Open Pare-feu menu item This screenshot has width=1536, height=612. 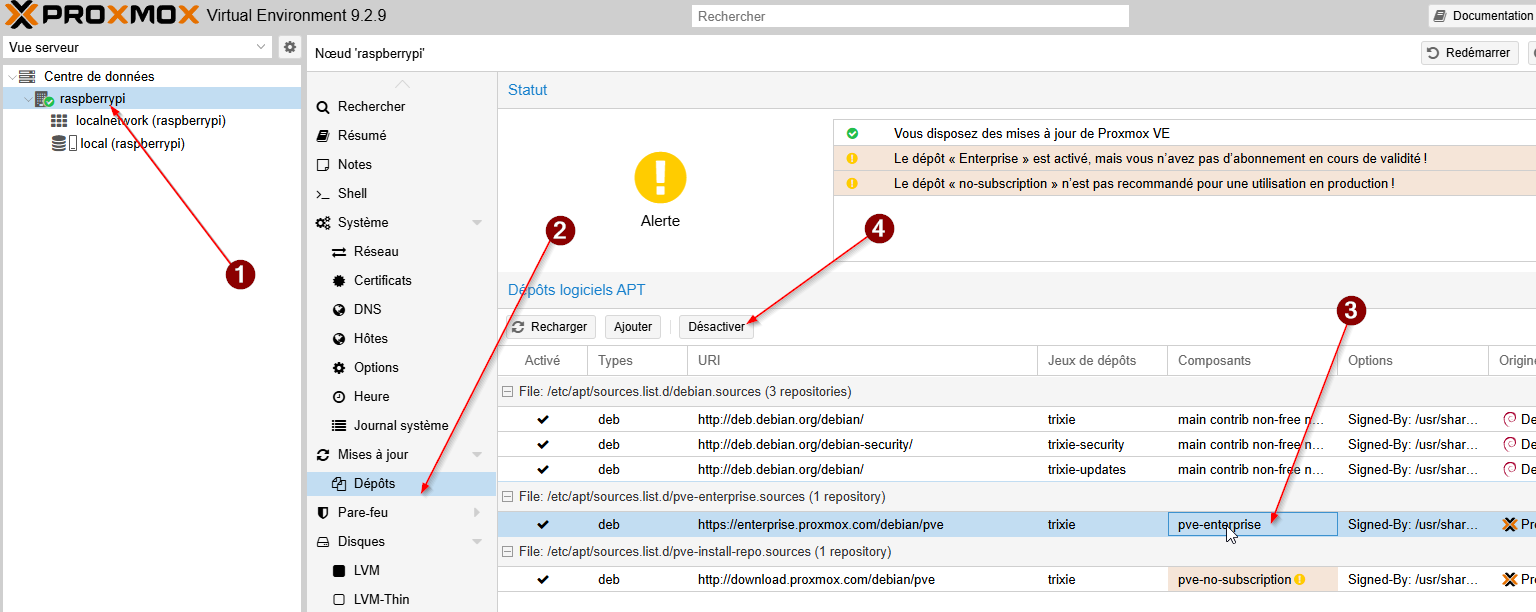click(363, 512)
